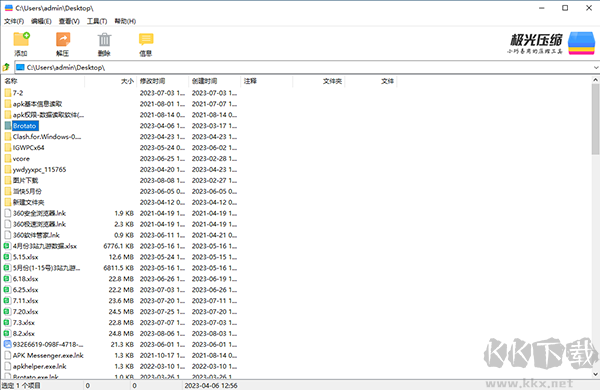
Task: Click the modified date in the 7-2 row
Action: [x=162, y=93]
